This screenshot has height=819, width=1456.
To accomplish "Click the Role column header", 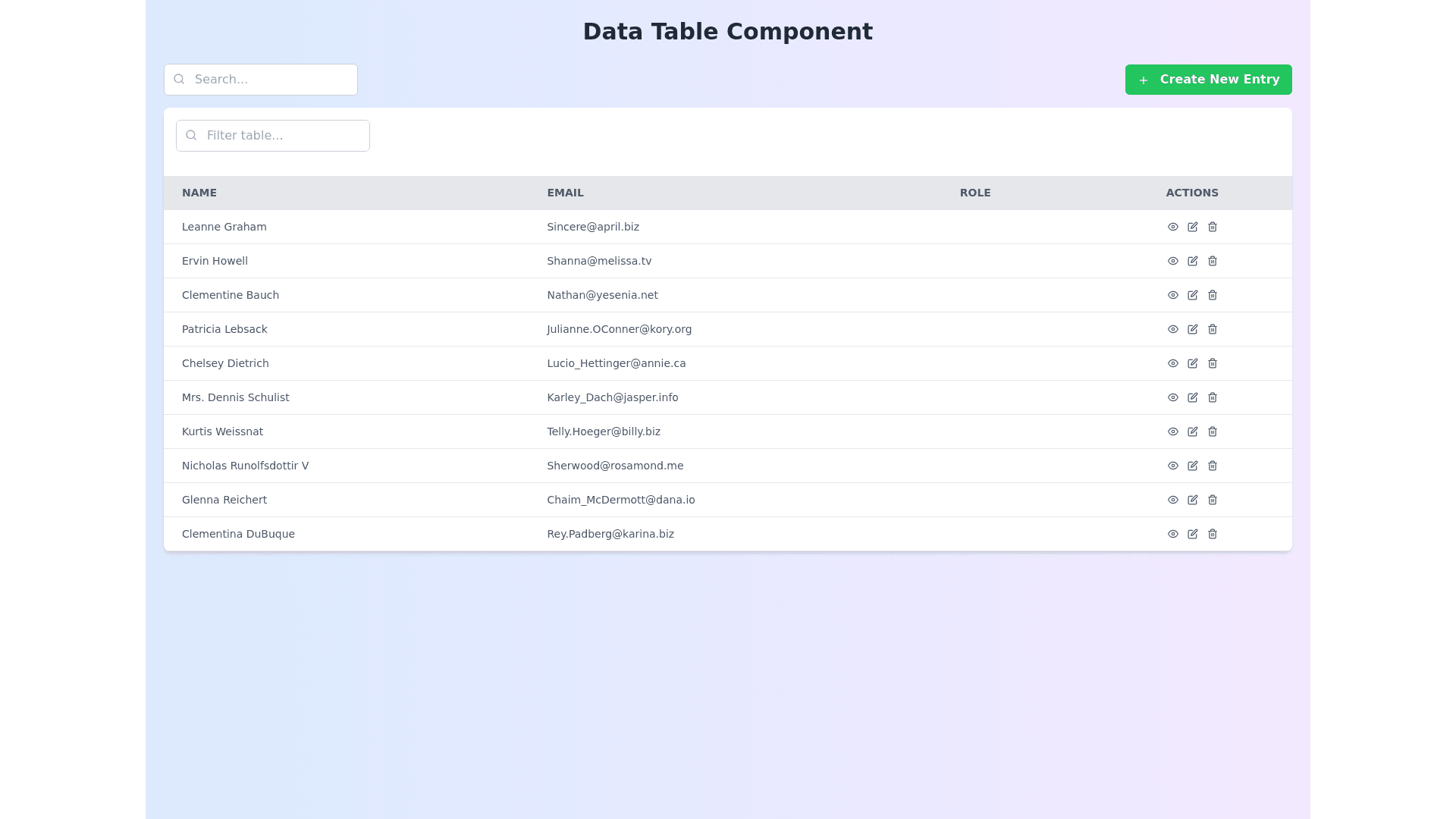I will click(974, 193).
